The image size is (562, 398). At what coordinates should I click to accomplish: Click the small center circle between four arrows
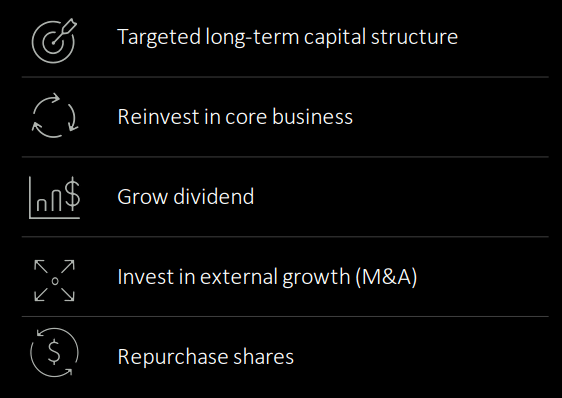55,281
